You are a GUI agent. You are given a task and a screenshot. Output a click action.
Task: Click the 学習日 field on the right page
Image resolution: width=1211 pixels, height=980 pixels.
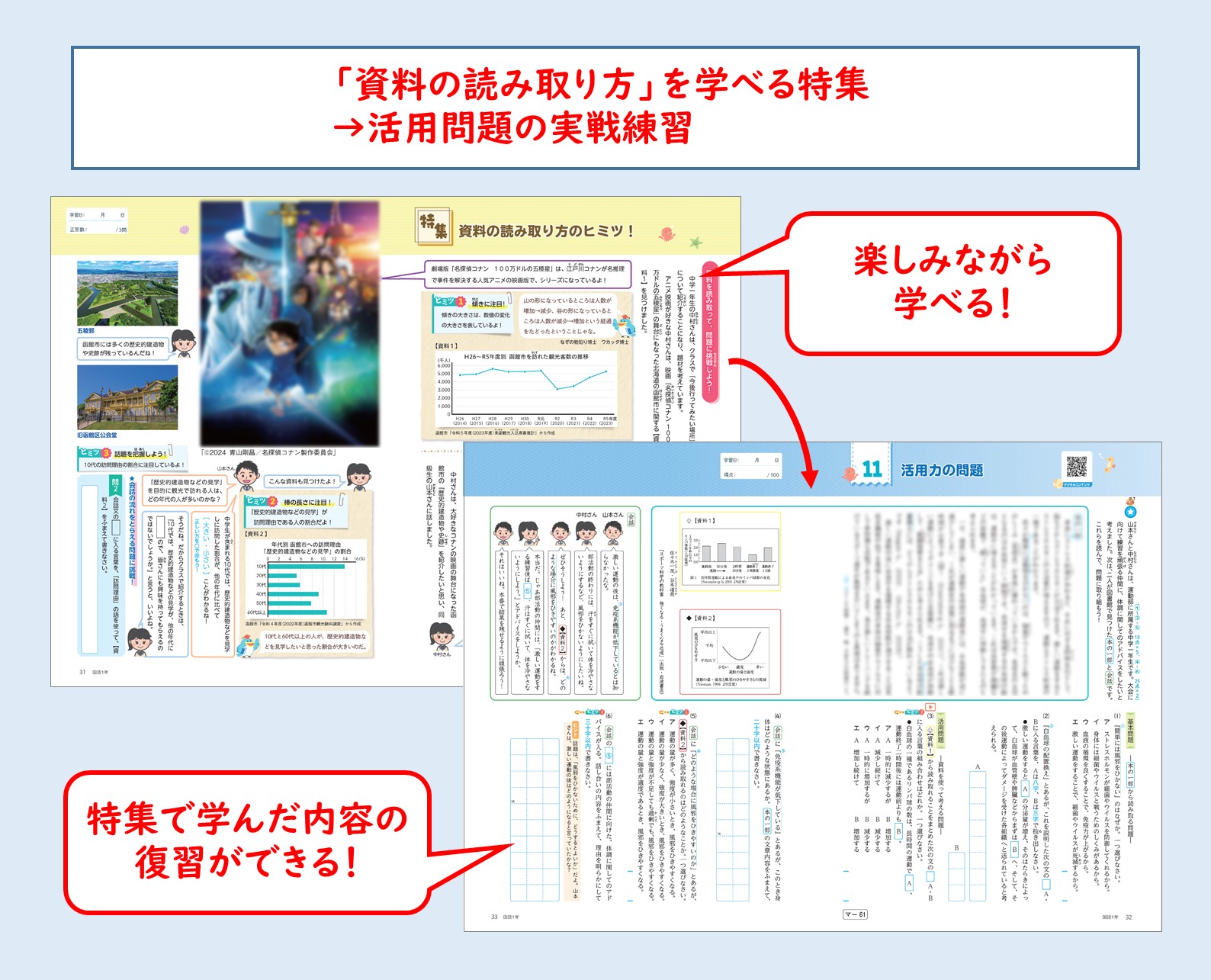[x=752, y=460]
